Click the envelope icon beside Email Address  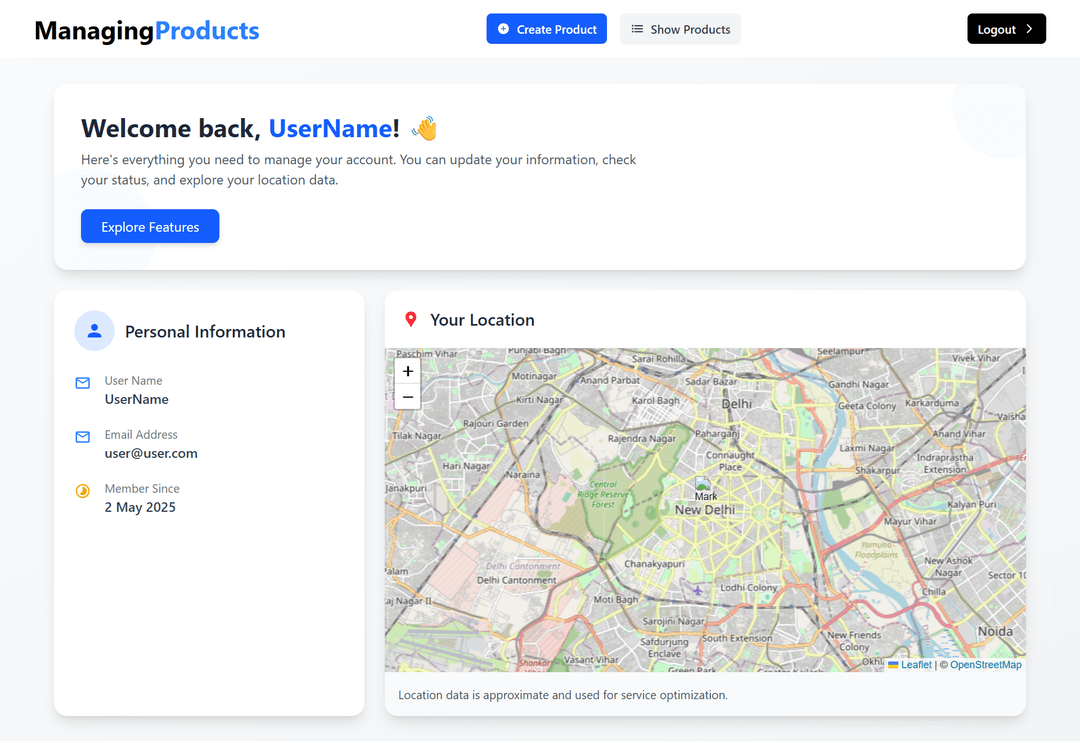[83, 437]
